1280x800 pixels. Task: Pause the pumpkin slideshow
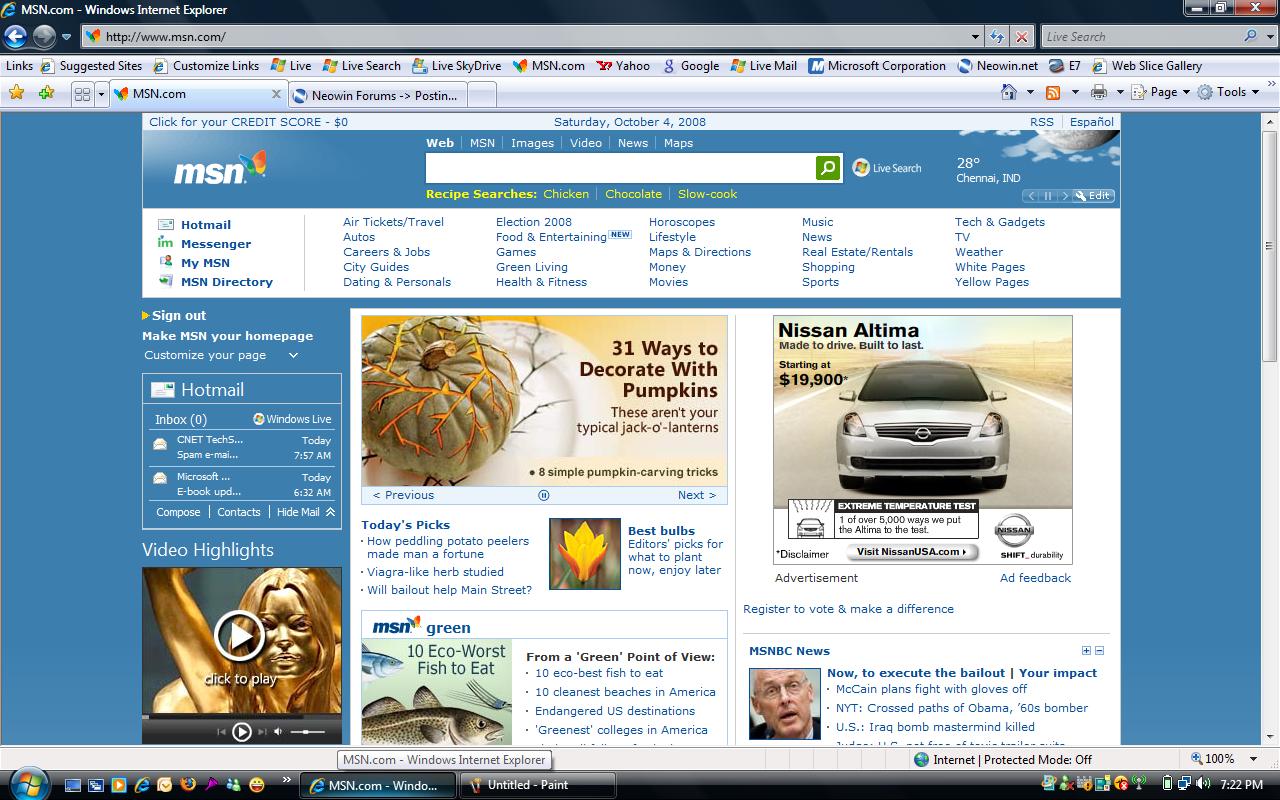[x=544, y=495]
